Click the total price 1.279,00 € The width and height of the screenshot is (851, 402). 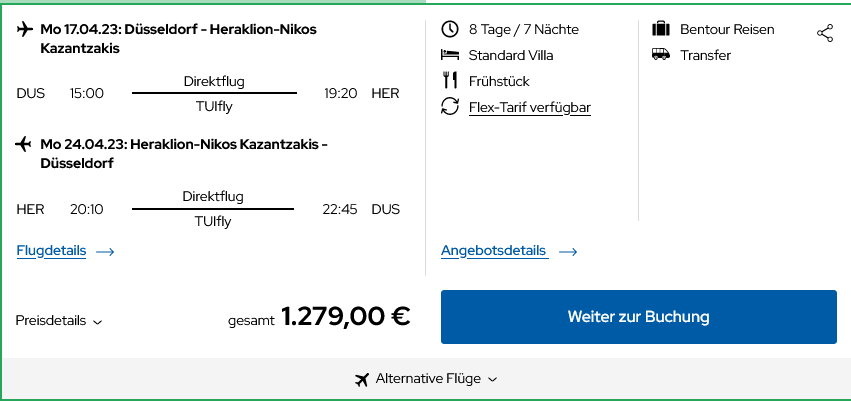tap(345, 317)
